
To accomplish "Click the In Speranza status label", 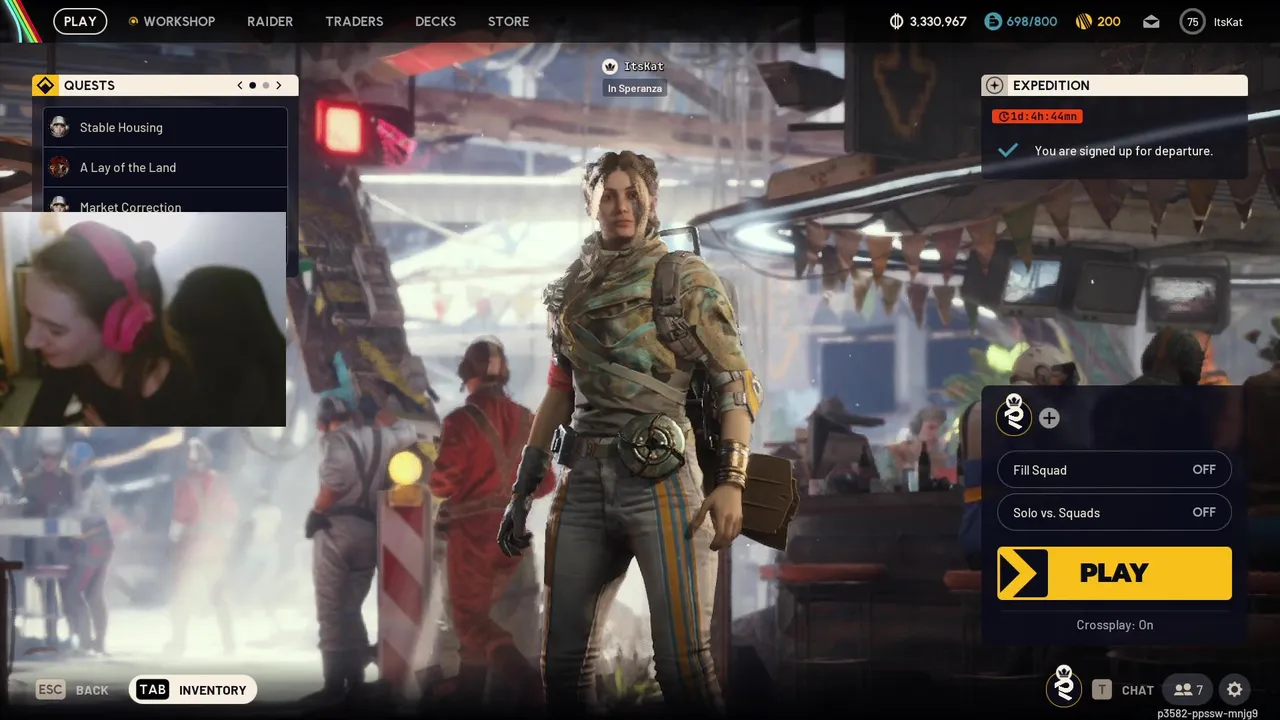I will click(634, 88).
